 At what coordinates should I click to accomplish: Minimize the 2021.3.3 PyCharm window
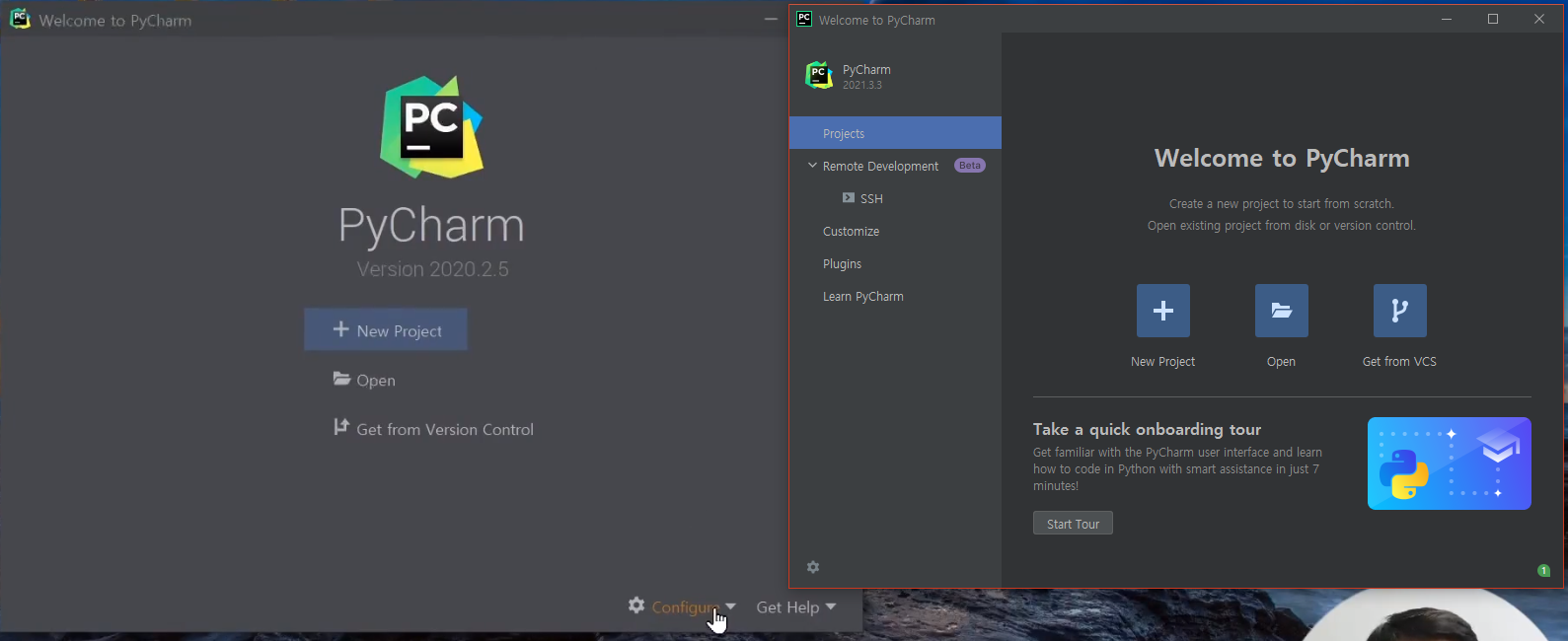pos(1447,19)
